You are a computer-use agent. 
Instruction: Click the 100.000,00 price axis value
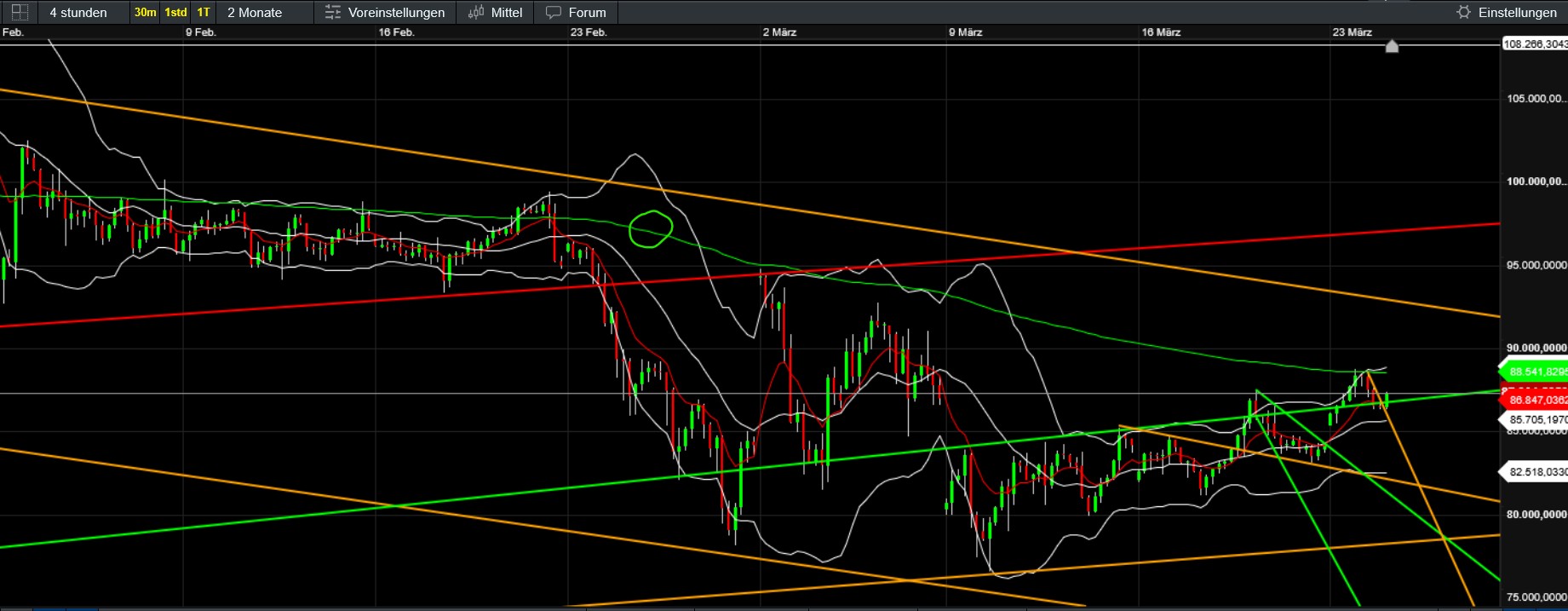pos(1536,182)
